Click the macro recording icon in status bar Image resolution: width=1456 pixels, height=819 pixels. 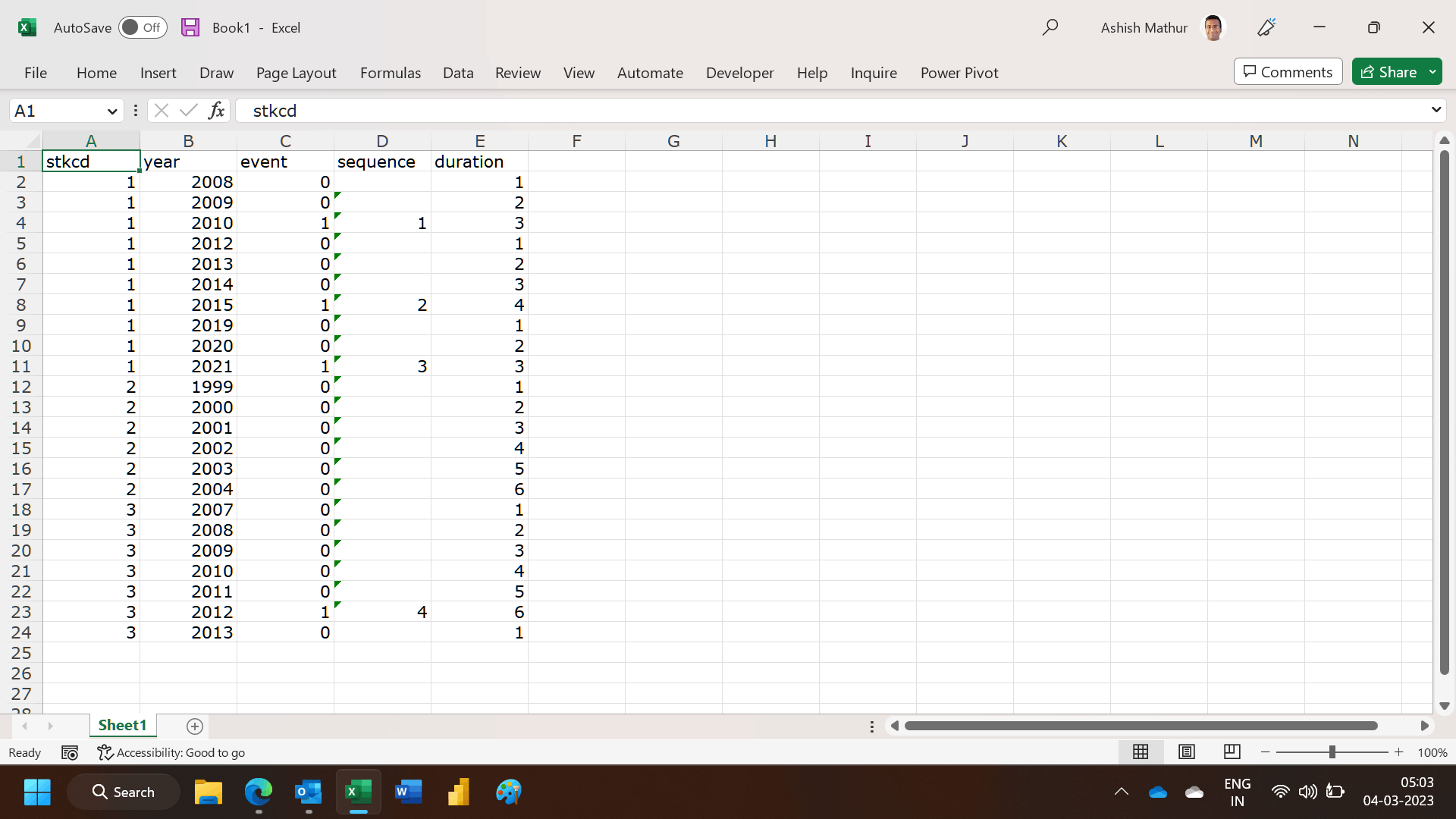(70, 752)
